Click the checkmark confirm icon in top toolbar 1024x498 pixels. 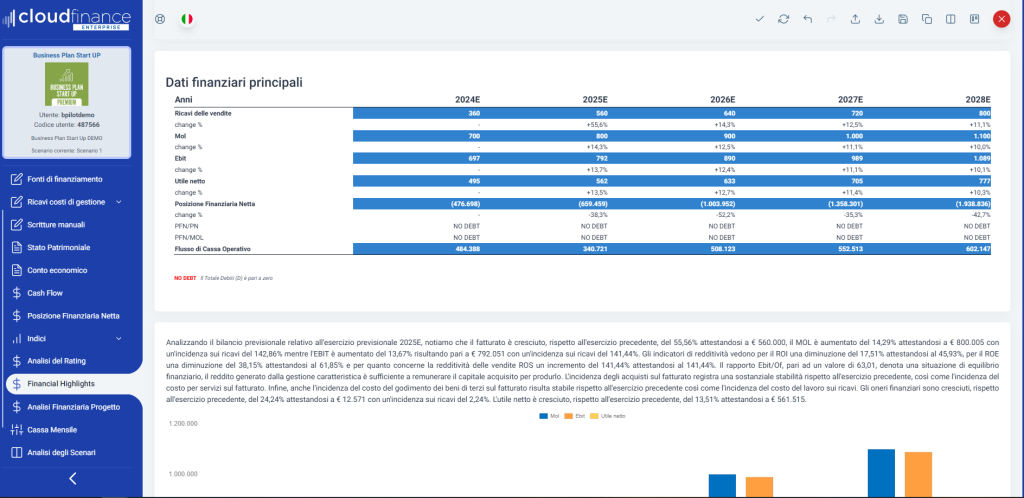(x=760, y=19)
